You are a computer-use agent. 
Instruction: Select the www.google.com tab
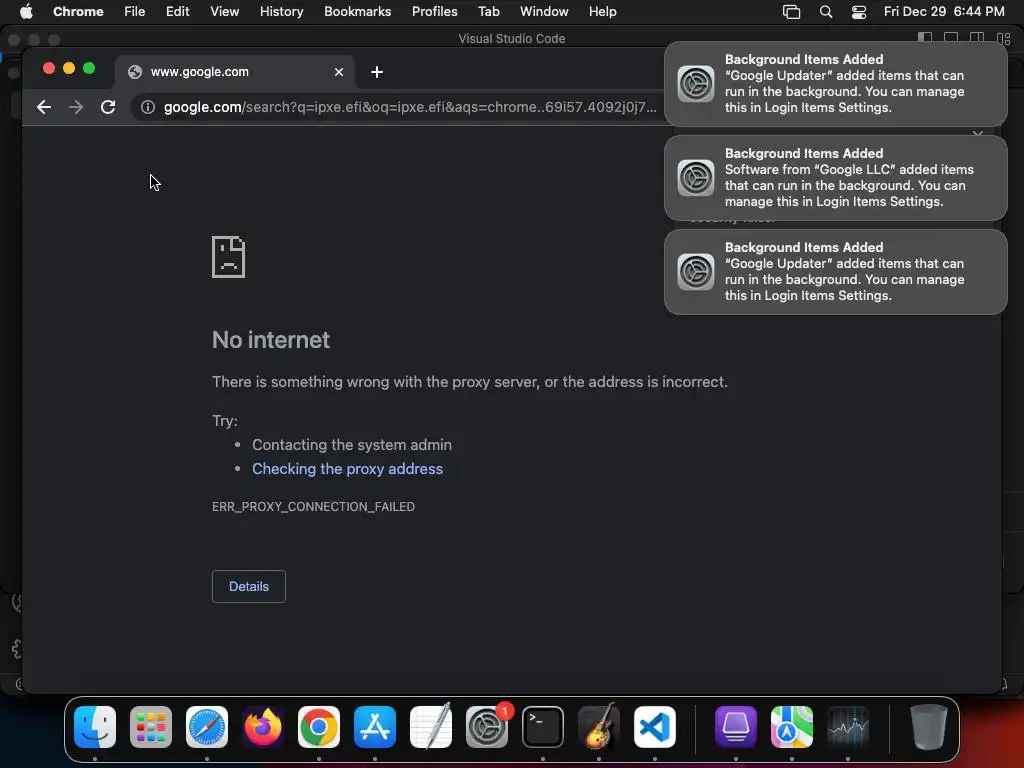click(235, 72)
